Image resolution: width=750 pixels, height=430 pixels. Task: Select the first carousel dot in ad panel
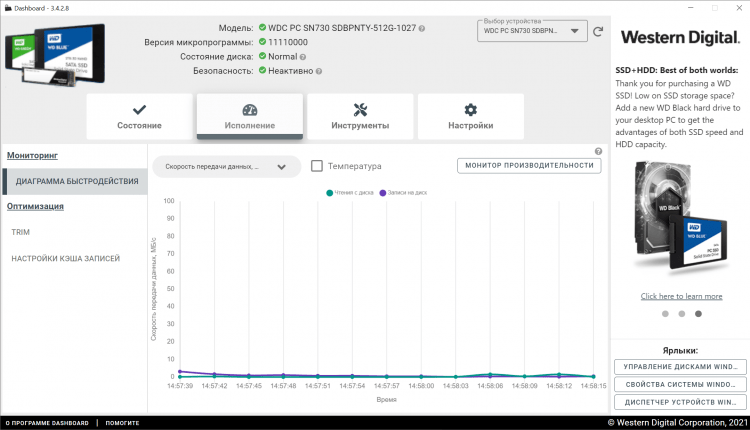click(664, 313)
